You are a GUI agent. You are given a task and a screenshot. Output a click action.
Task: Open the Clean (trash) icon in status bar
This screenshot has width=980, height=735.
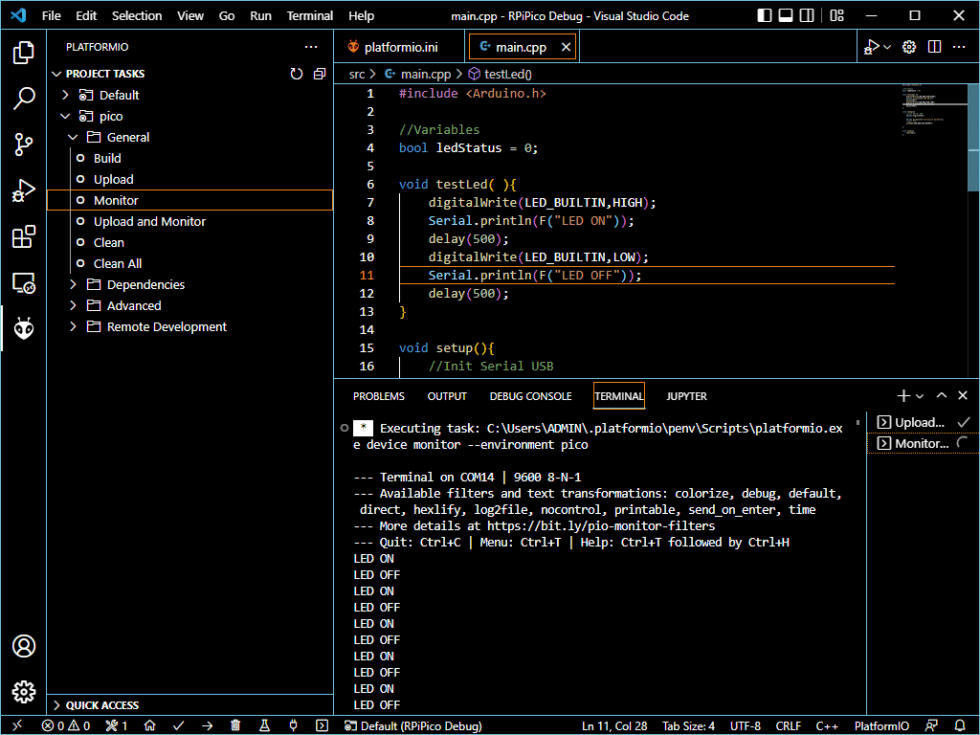(x=234, y=726)
